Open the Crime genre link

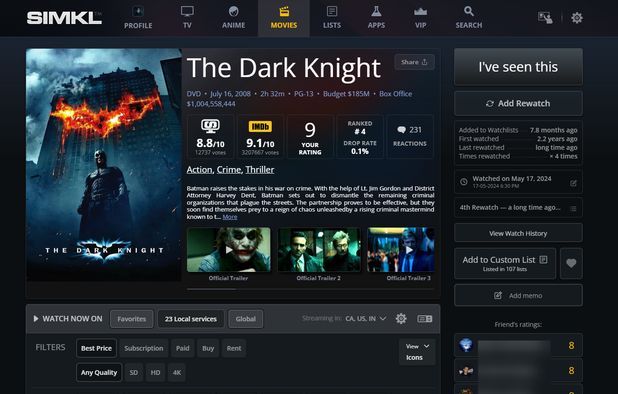tap(229, 170)
